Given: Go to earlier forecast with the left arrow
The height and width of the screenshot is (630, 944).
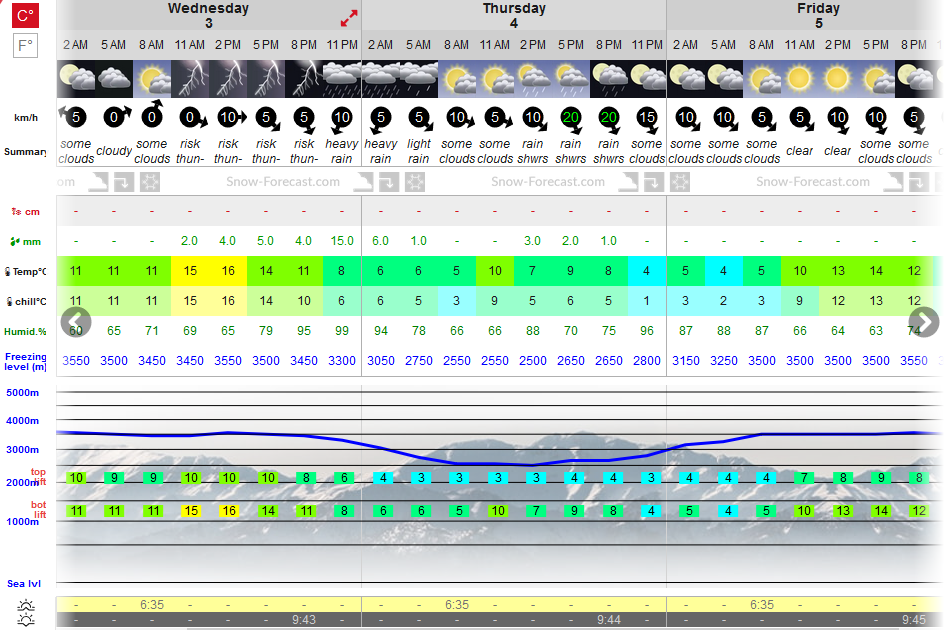Looking at the screenshot, I should pos(76,322).
